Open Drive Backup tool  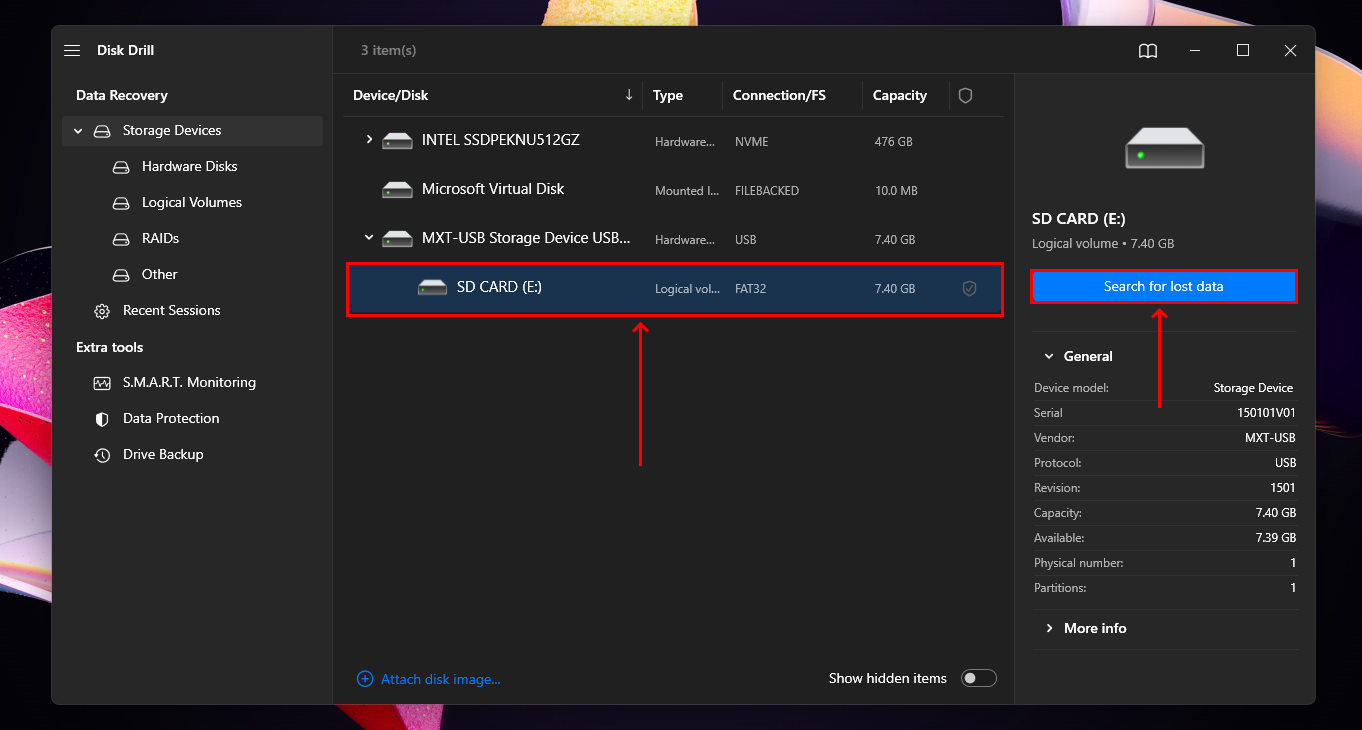[x=163, y=454]
